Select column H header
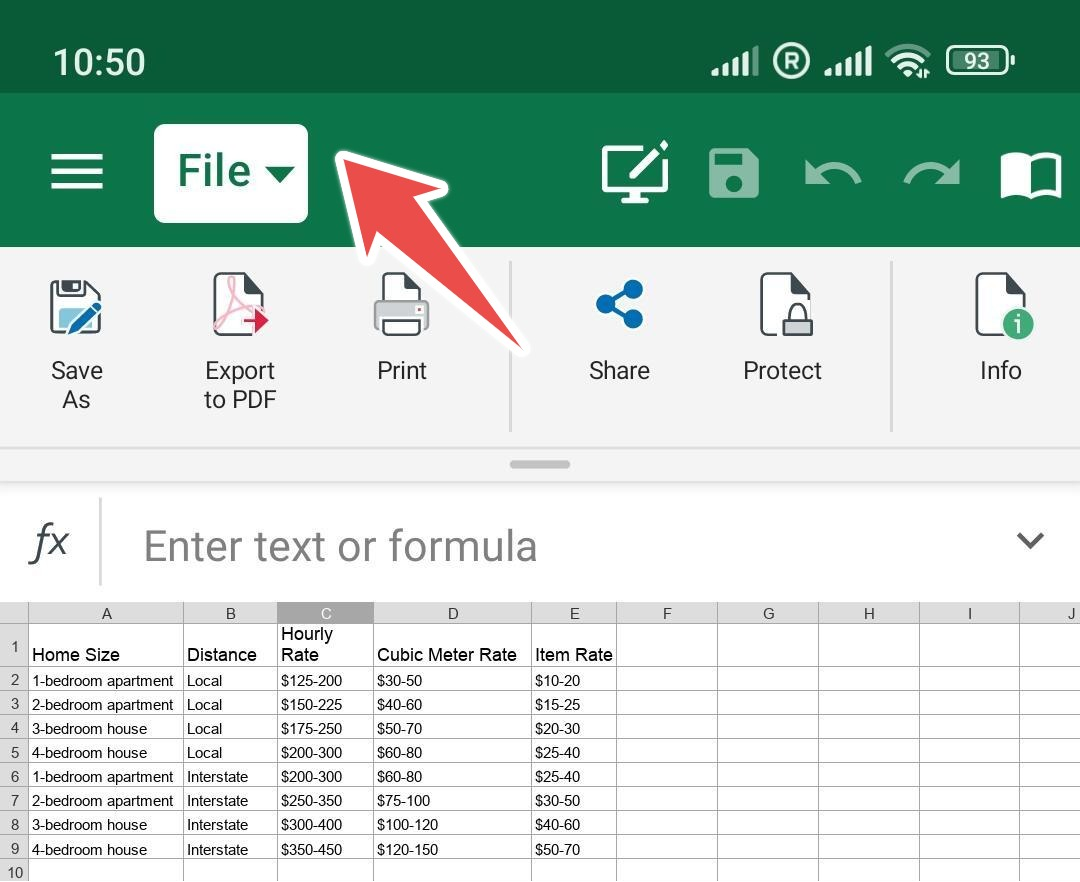Image resolution: width=1080 pixels, height=882 pixels. point(869,613)
